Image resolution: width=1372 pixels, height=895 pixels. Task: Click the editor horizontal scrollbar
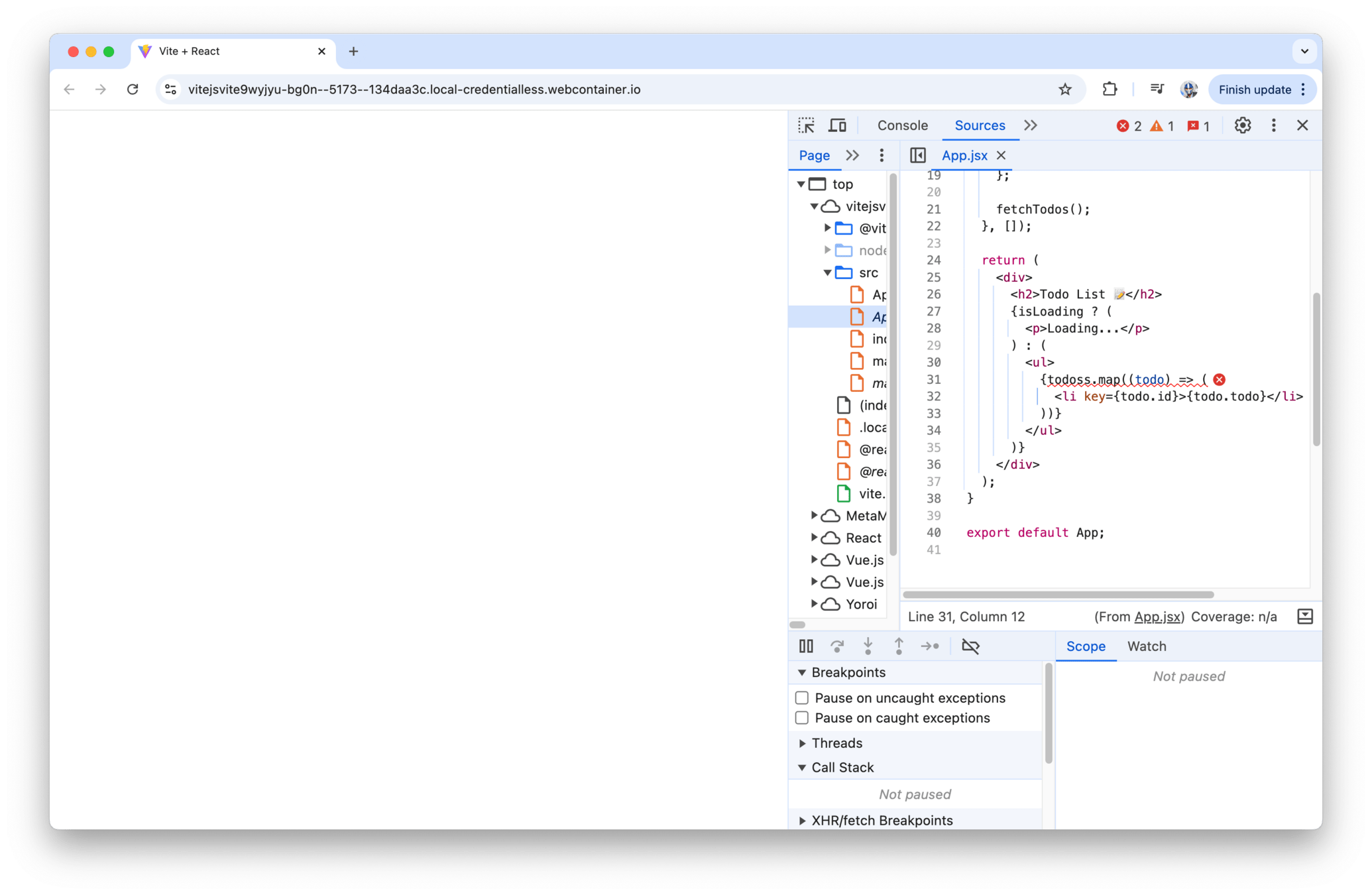1058,595
